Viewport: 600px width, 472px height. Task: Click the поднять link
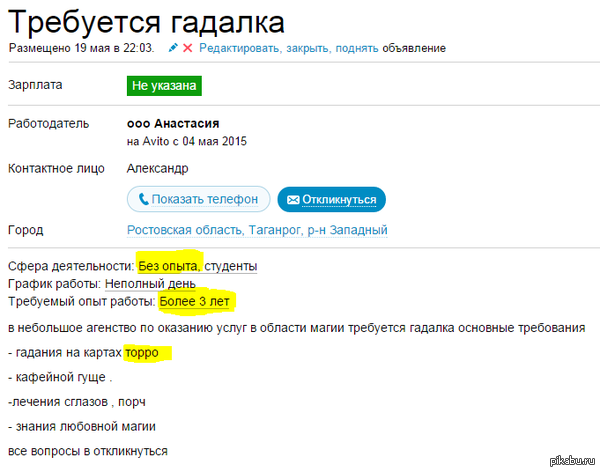click(x=357, y=48)
